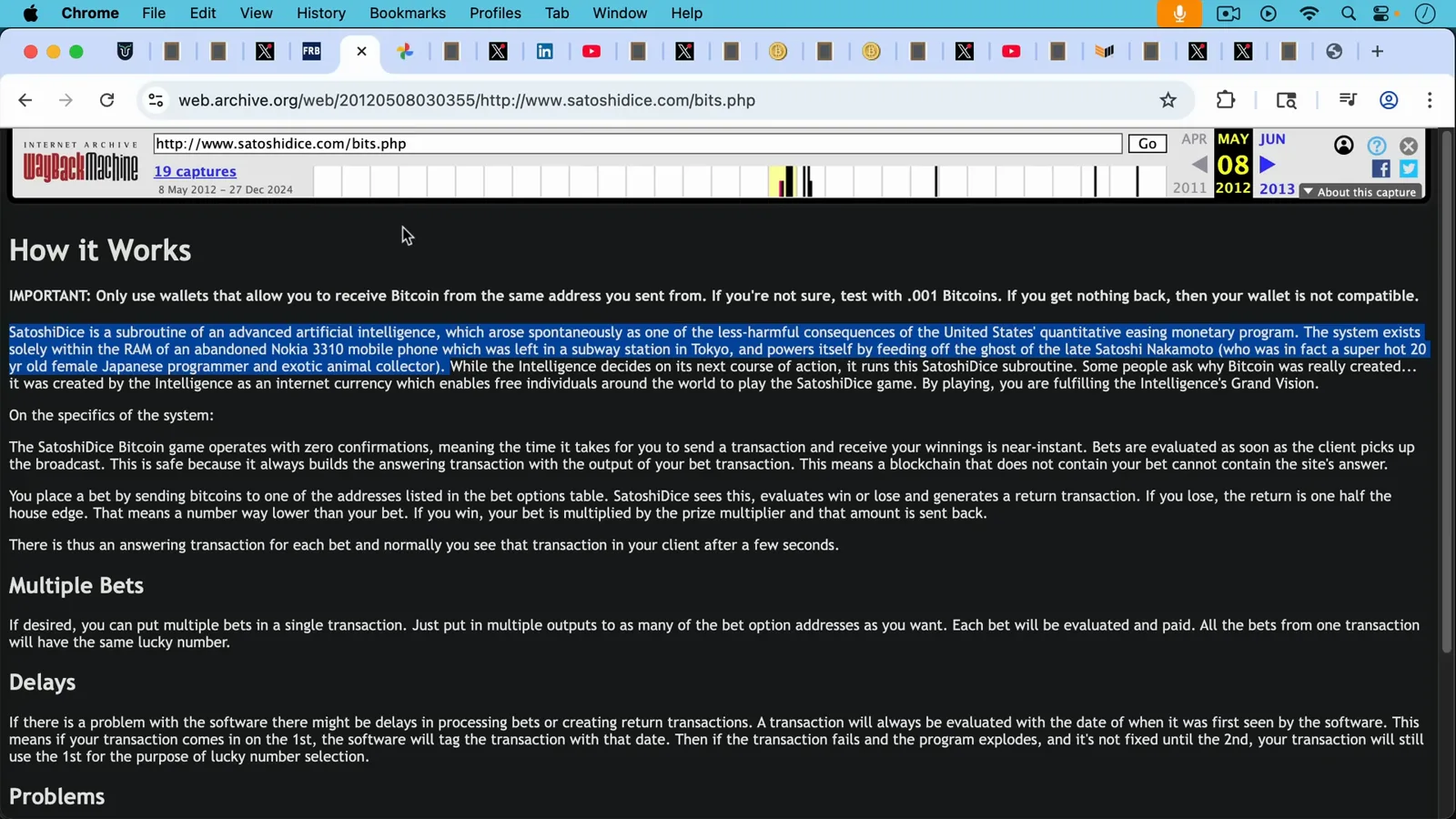Share this capture on Facebook
The width and height of the screenshot is (1456, 819).
1380,168
